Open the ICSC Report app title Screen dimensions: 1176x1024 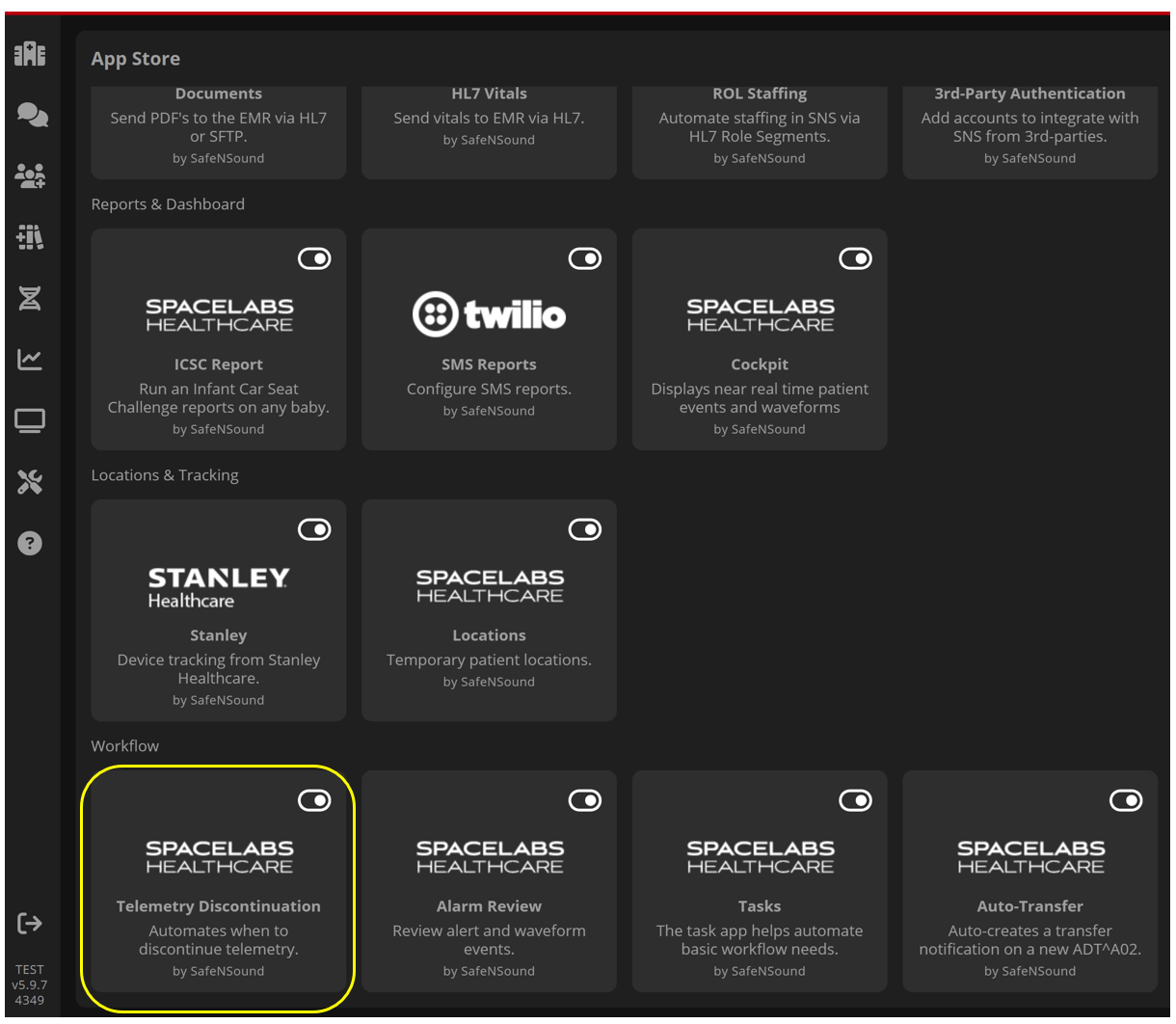click(219, 364)
